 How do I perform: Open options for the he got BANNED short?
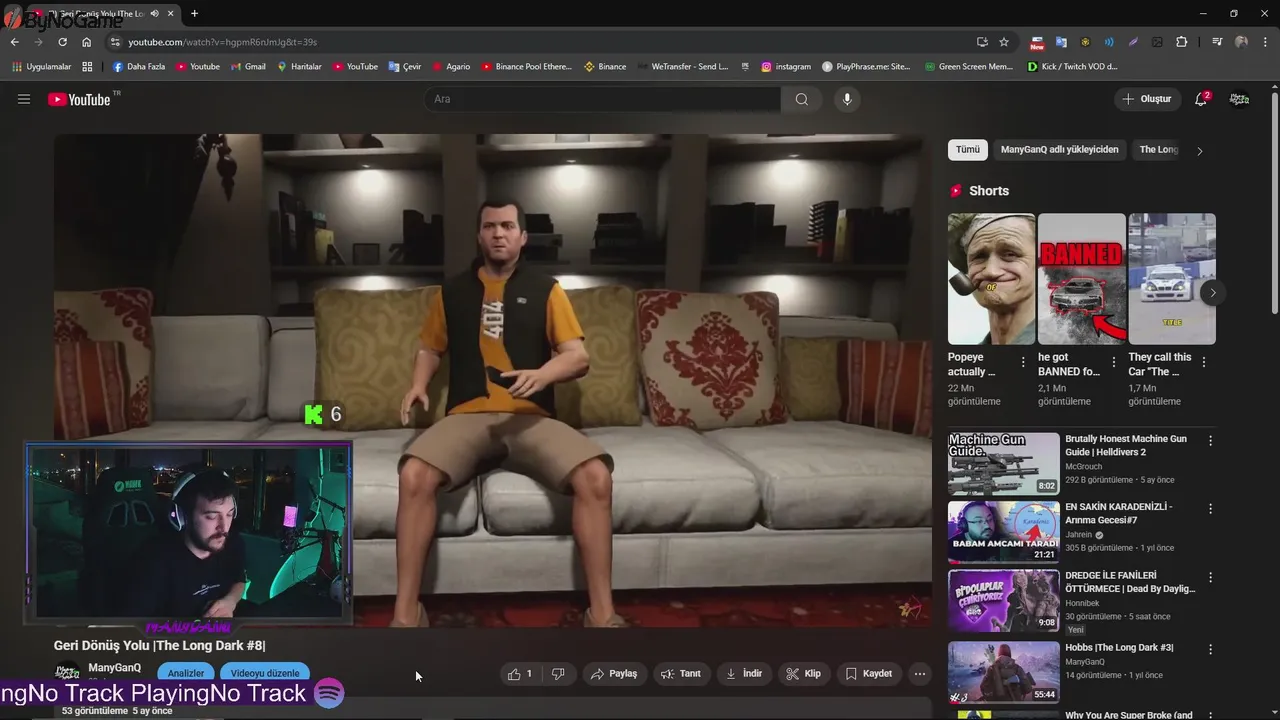click(1113, 362)
